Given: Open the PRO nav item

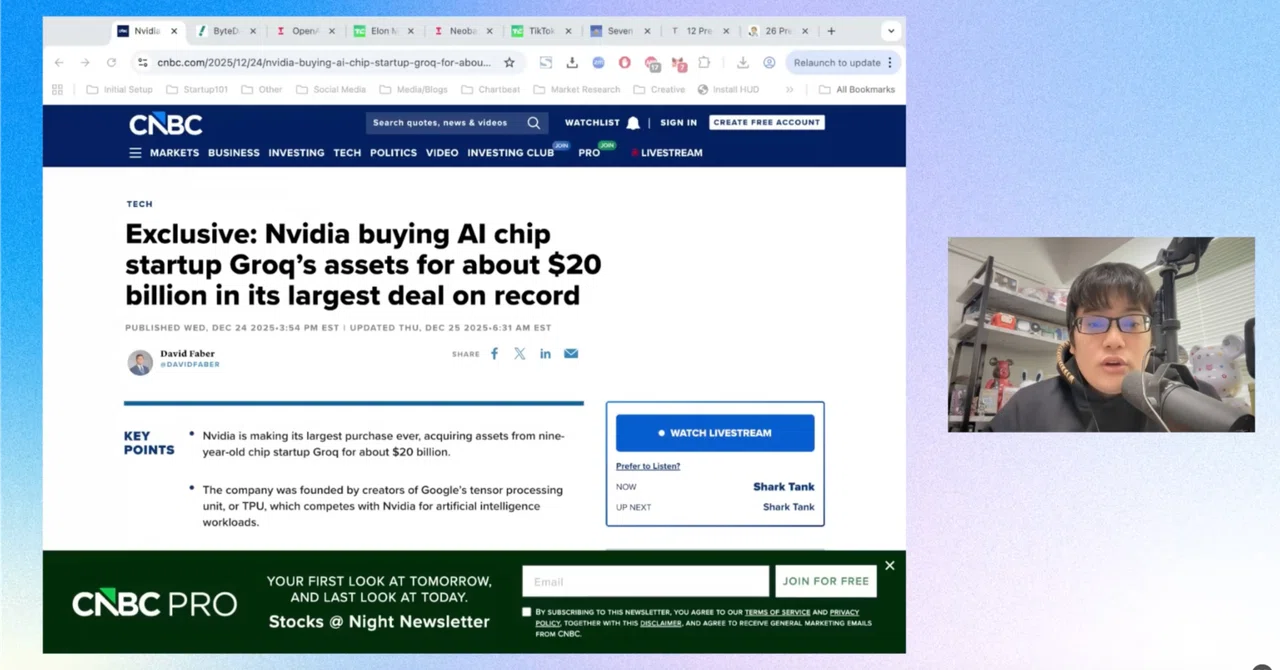Looking at the screenshot, I should 589,153.
